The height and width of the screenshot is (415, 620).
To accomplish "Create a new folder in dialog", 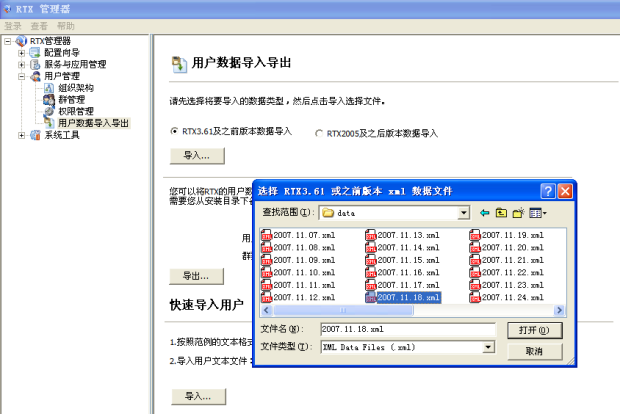I will pyautogui.click(x=517, y=213).
